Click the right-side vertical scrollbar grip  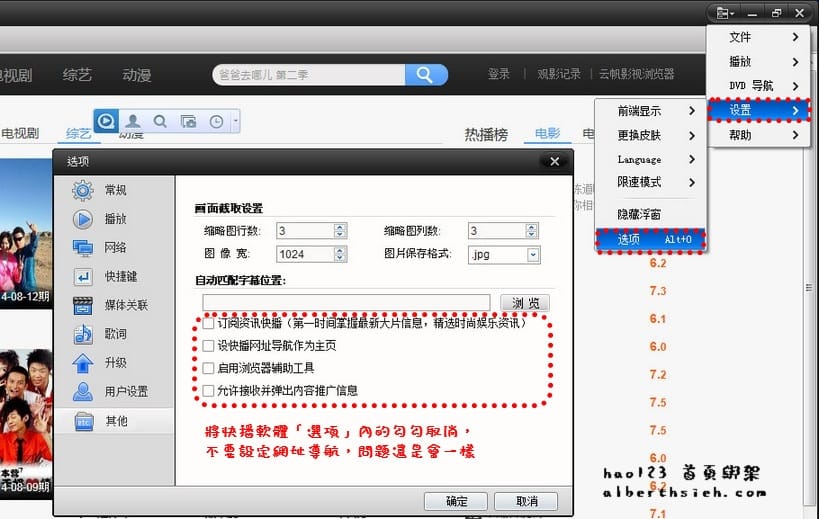pos(809,288)
